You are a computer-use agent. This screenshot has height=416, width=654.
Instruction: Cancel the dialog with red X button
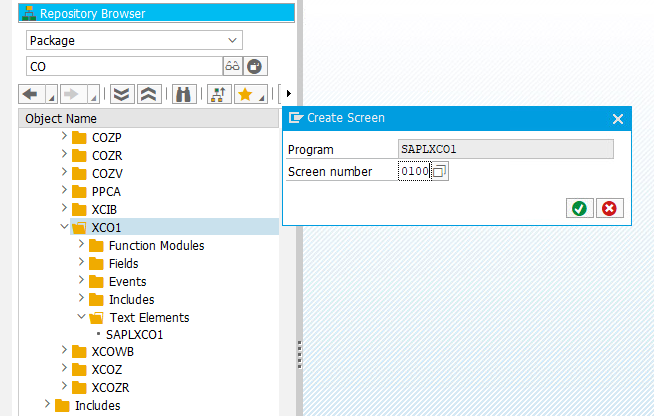tap(607, 208)
